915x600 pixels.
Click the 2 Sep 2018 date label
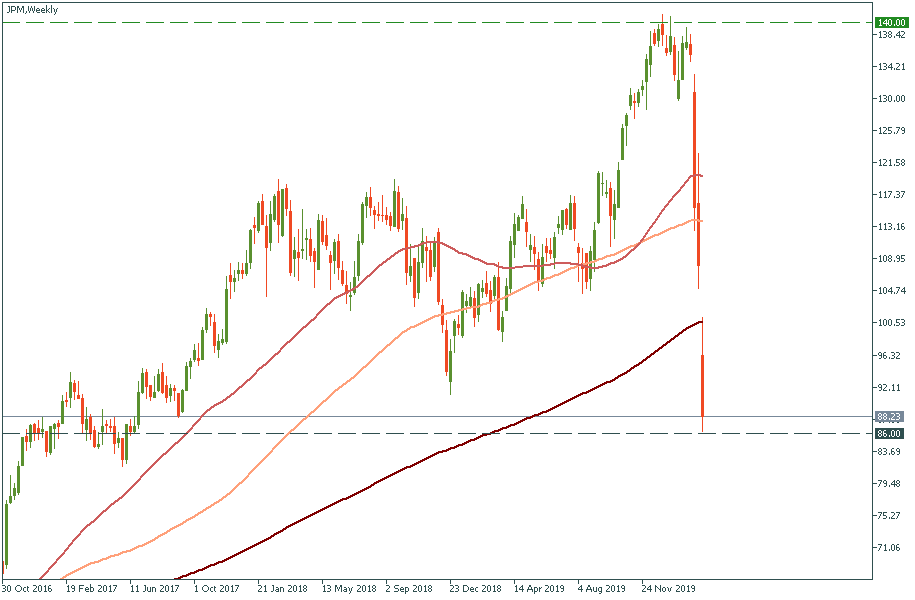[x=408, y=589]
